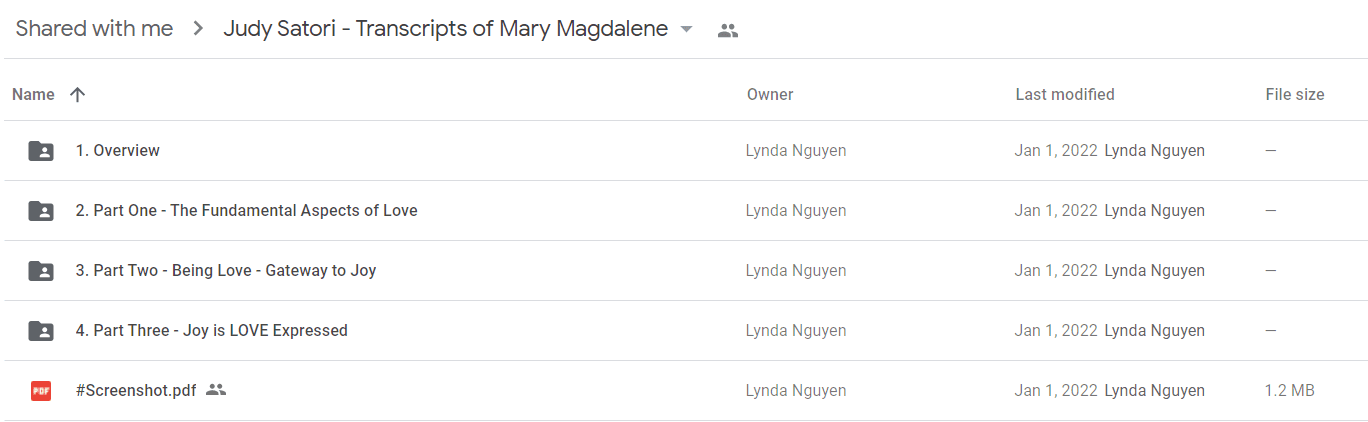Select the #Screenshot.pdf file name
Screen dimensions: 1368x422
tap(136, 390)
